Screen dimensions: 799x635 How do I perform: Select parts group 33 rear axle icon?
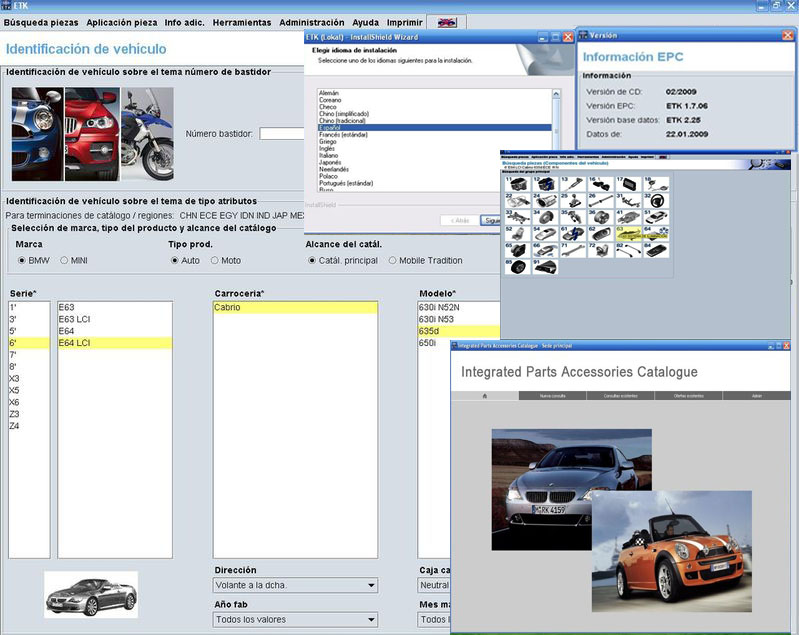click(x=517, y=218)
